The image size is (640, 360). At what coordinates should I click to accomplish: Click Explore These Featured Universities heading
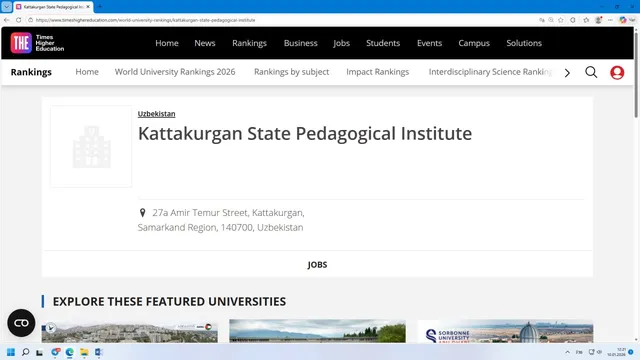pos(169,302)
